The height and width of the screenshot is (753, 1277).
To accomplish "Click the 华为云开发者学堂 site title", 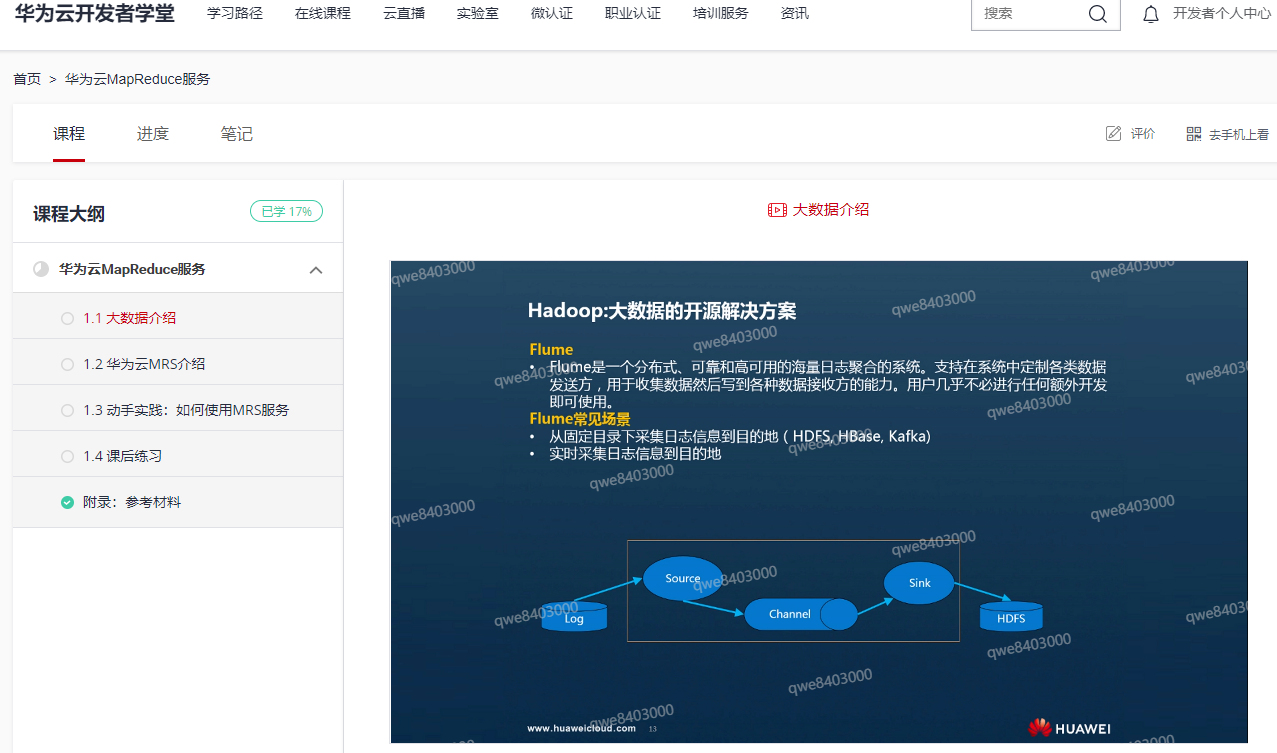I will click(x=94, y=13).
